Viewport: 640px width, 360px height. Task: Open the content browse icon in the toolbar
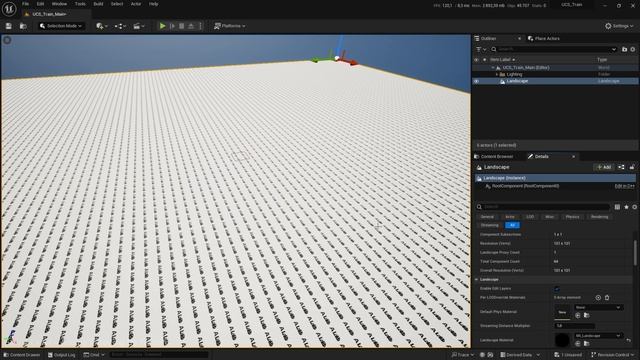[x=23, y=26]
